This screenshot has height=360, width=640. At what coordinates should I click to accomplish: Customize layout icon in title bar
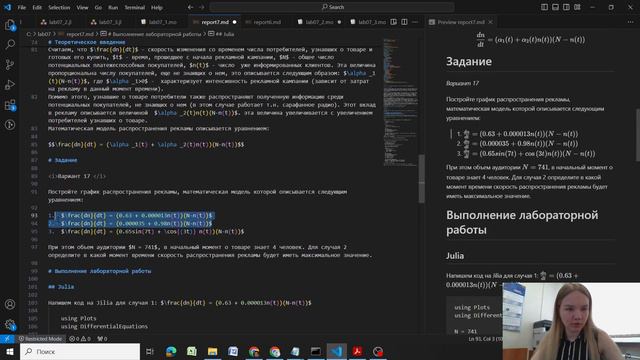(x=577, y=7)
